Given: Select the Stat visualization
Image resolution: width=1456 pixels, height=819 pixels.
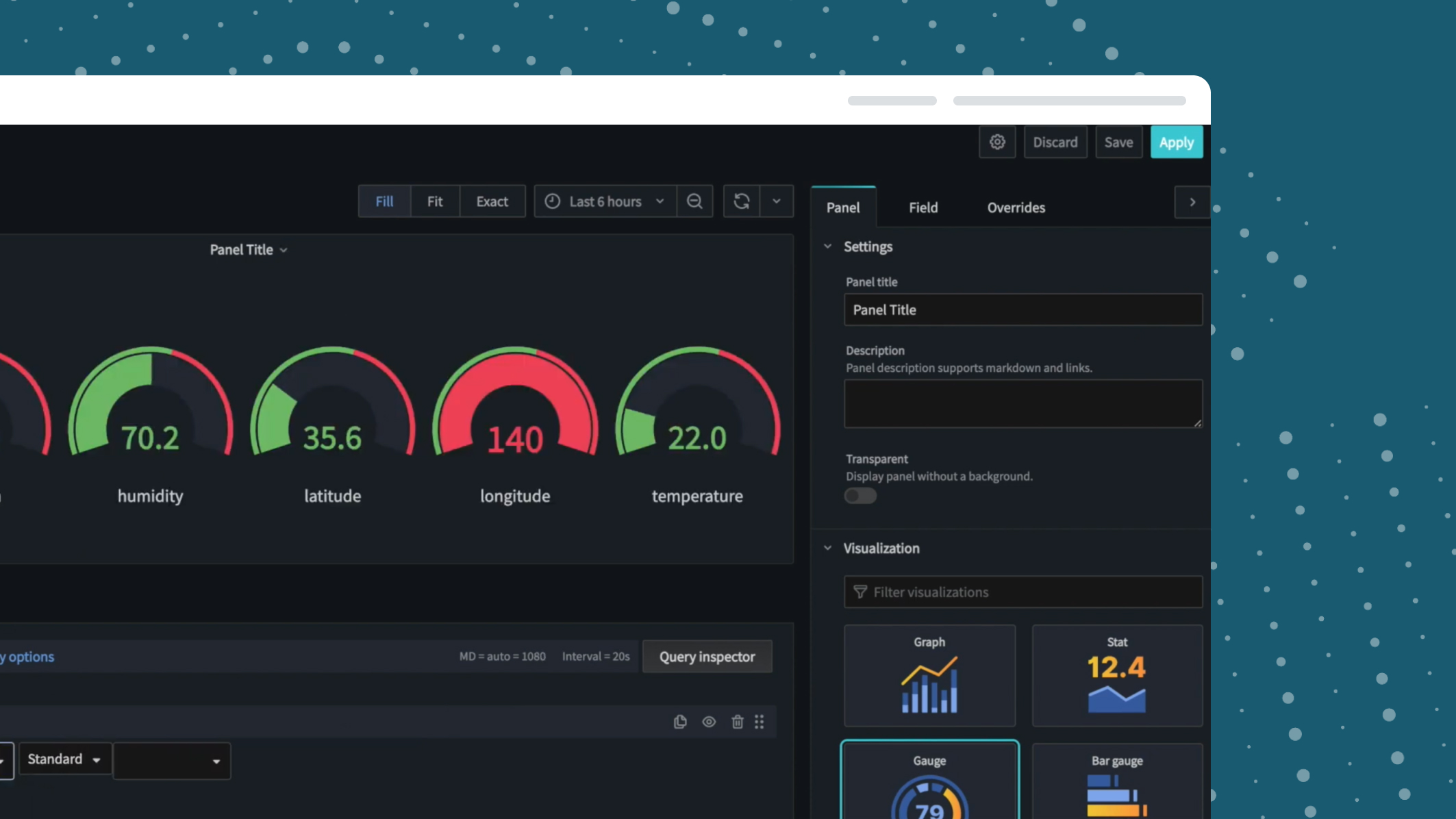Looking at the screenshot, I should click(x=1117, y=675).
